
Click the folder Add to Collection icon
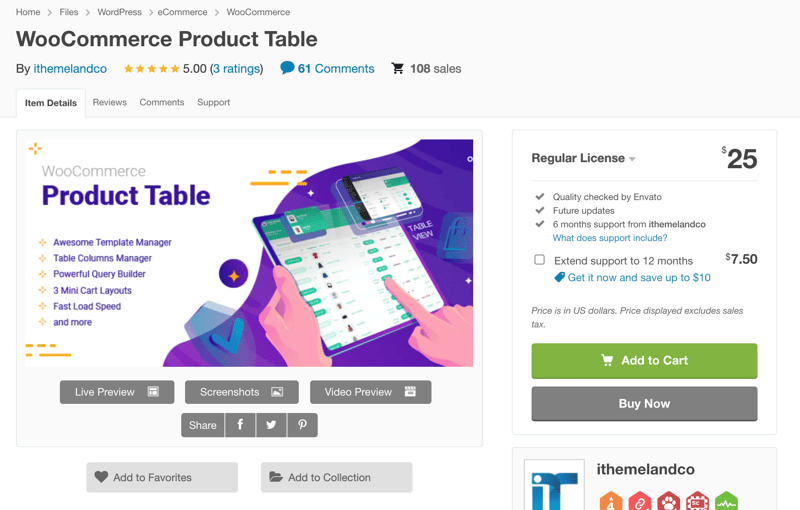[276, 477]
